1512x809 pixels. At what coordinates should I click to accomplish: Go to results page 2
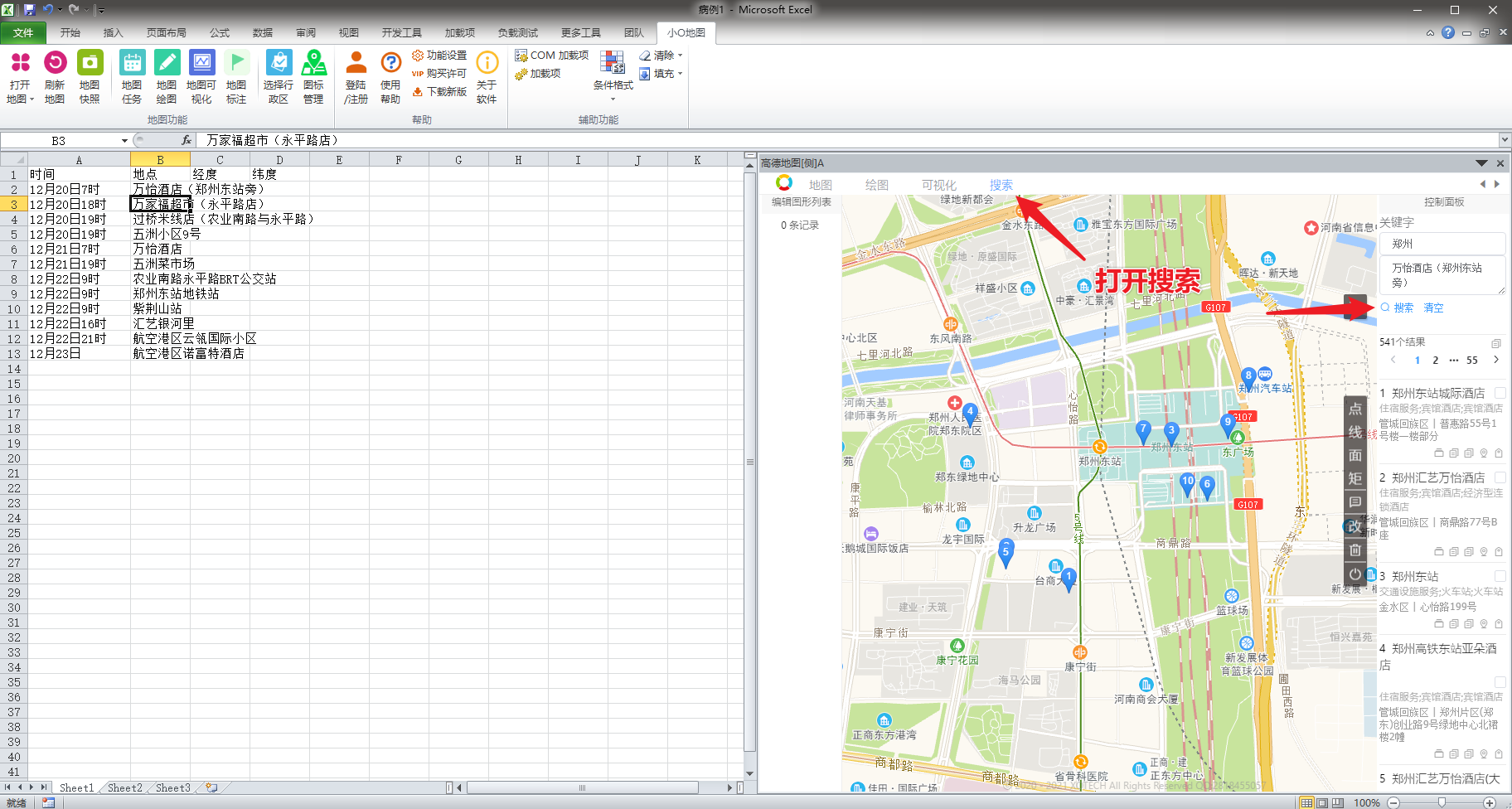1436,360
